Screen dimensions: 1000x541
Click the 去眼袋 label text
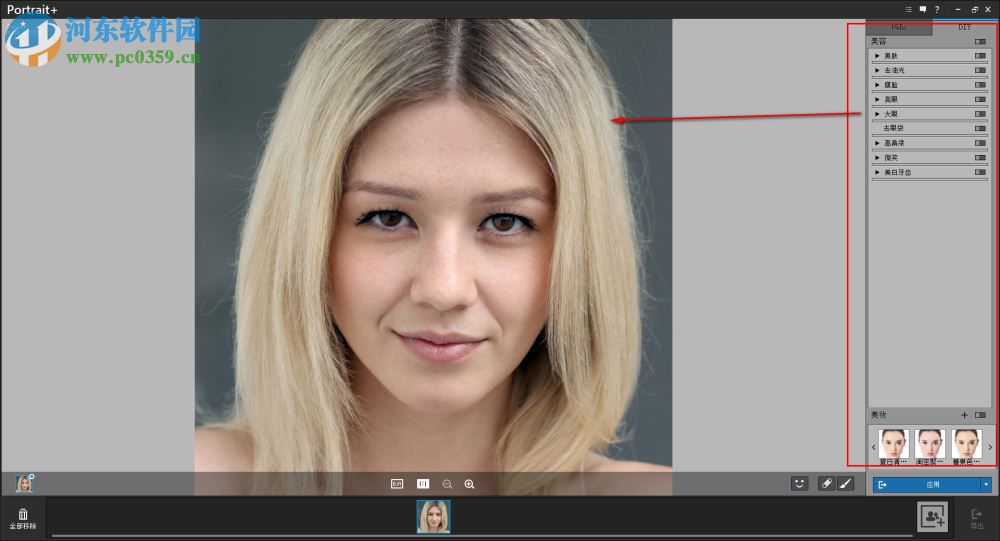(893, 128)
